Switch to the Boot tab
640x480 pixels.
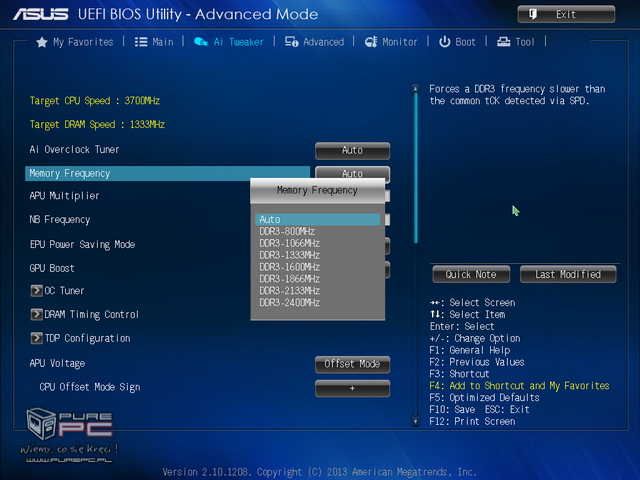point(457,42)
